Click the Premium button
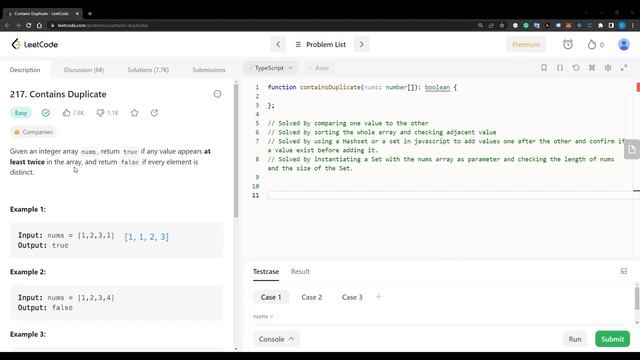Image resolution: width=640 pixels, height=360 pixels. click(x=526, y=44)
